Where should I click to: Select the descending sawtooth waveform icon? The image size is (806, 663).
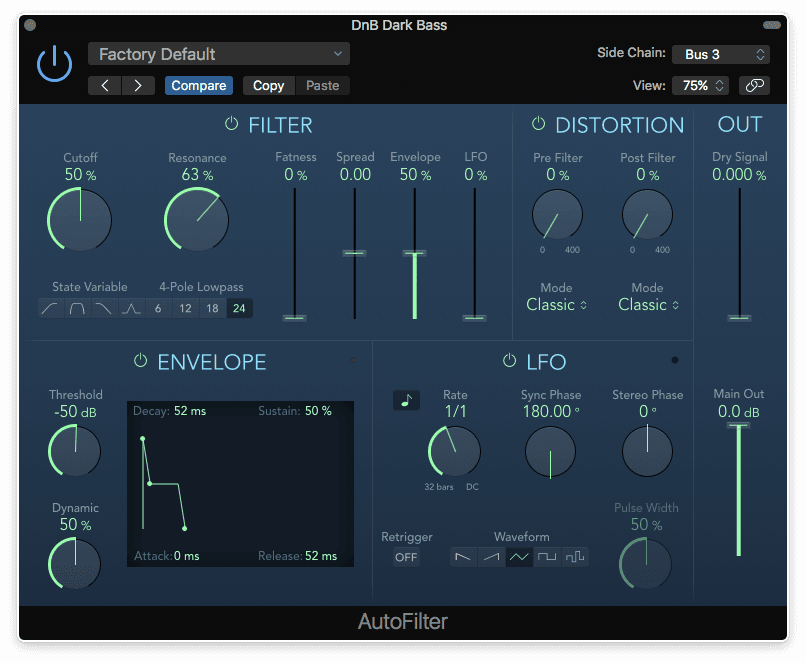463,557
